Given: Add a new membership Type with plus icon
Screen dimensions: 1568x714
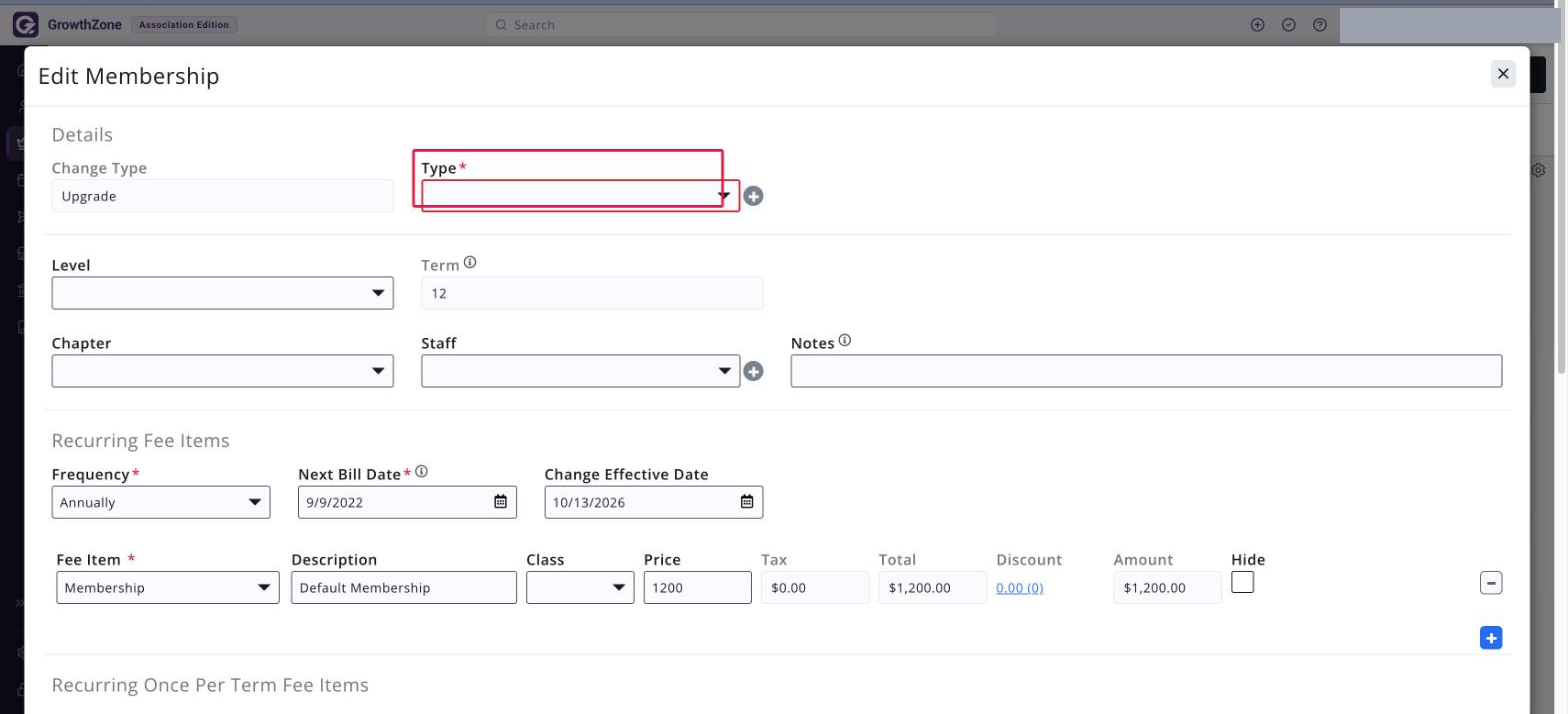Looking at the screenshot, I should 753,196.
